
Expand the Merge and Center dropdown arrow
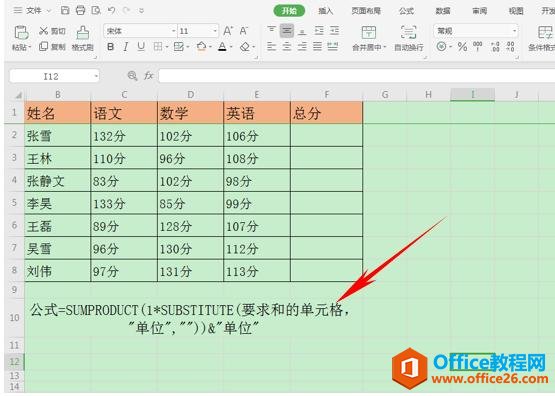384,47
